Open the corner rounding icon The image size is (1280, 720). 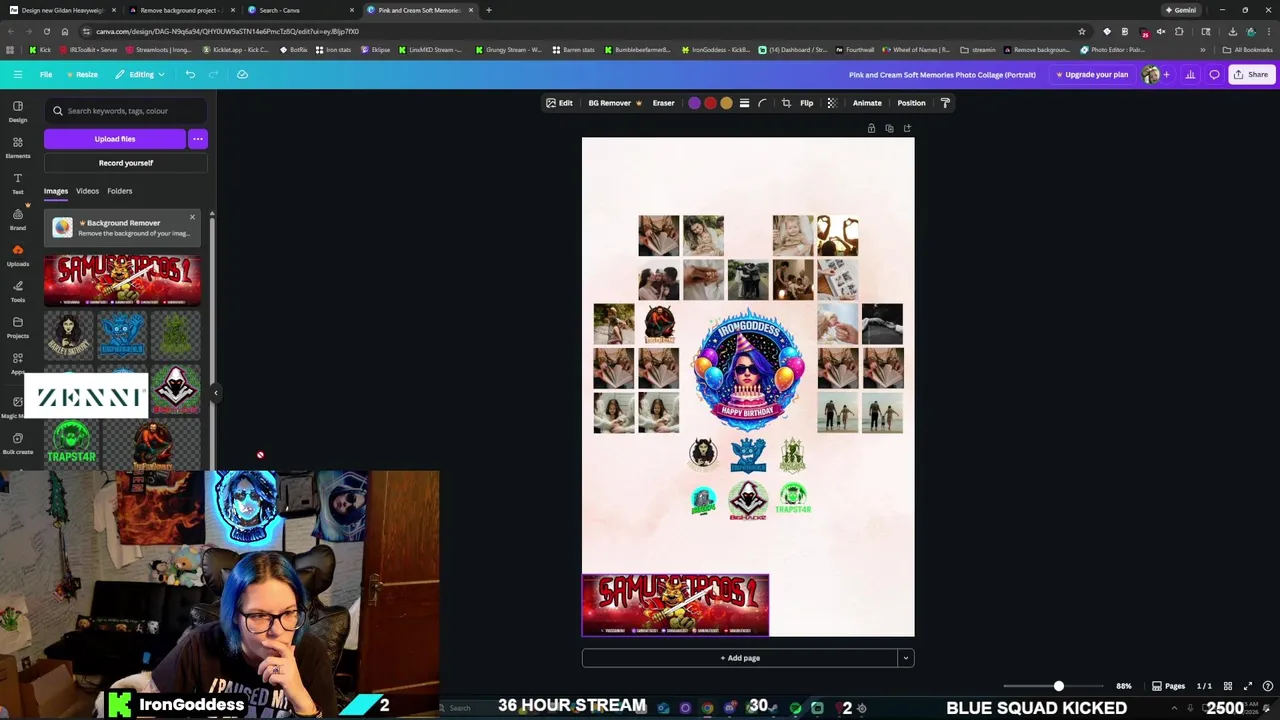(x=762, y=103)
